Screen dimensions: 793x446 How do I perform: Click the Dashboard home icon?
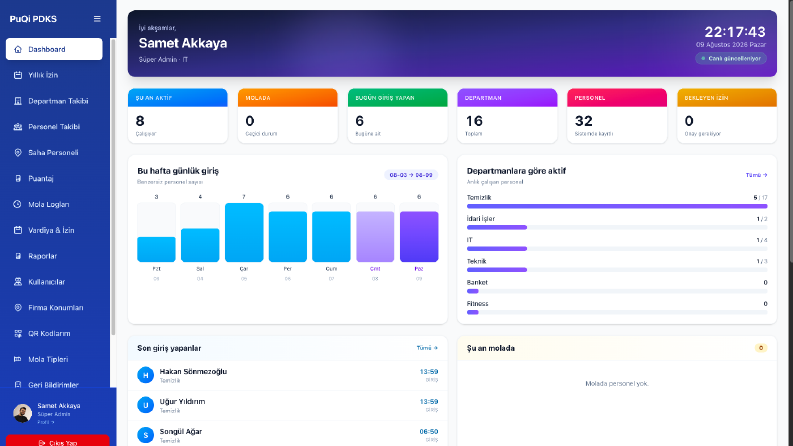pos(18,49)
